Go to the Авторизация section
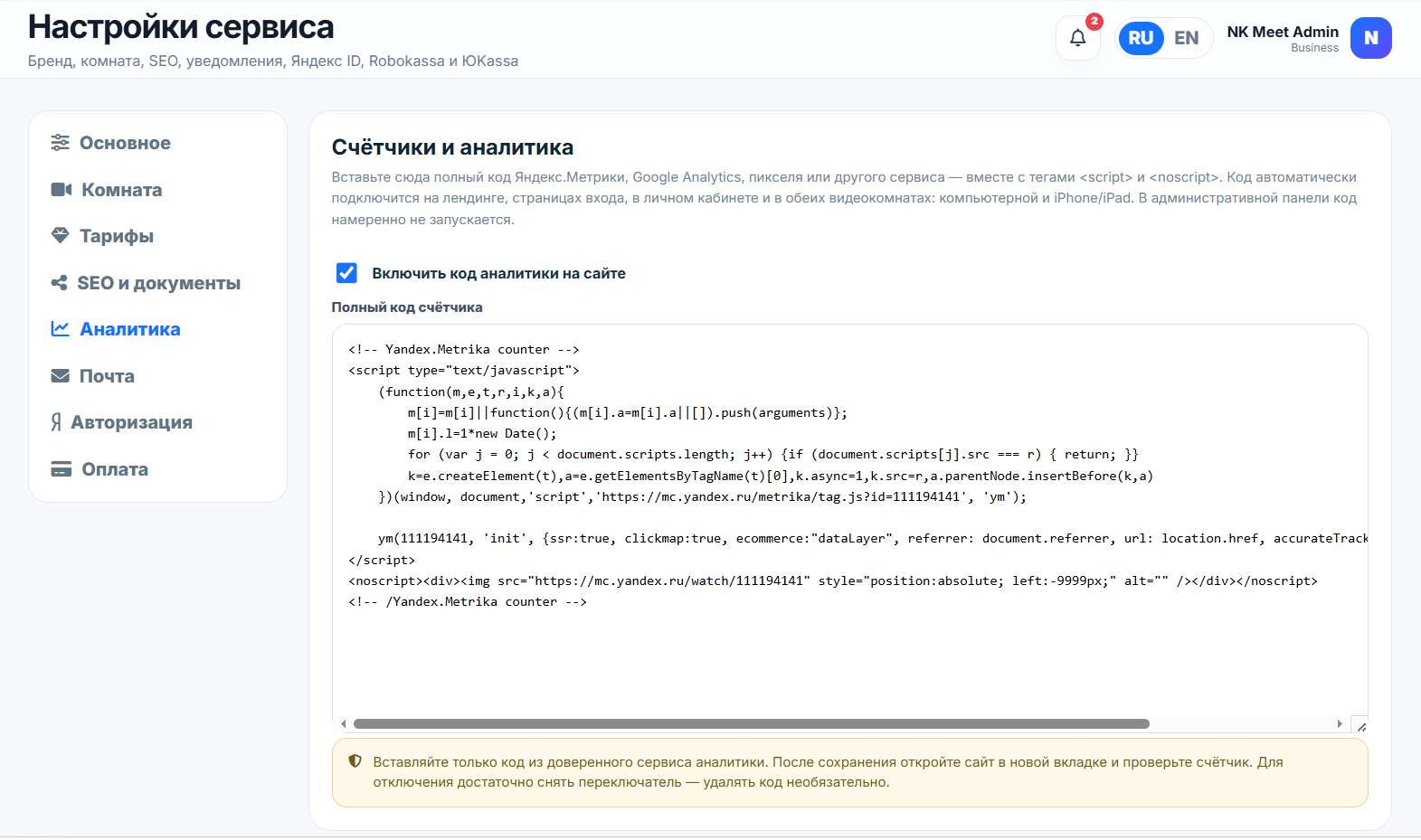The width and height of the screenshot is (1421, 840). [x=157, y=422]
